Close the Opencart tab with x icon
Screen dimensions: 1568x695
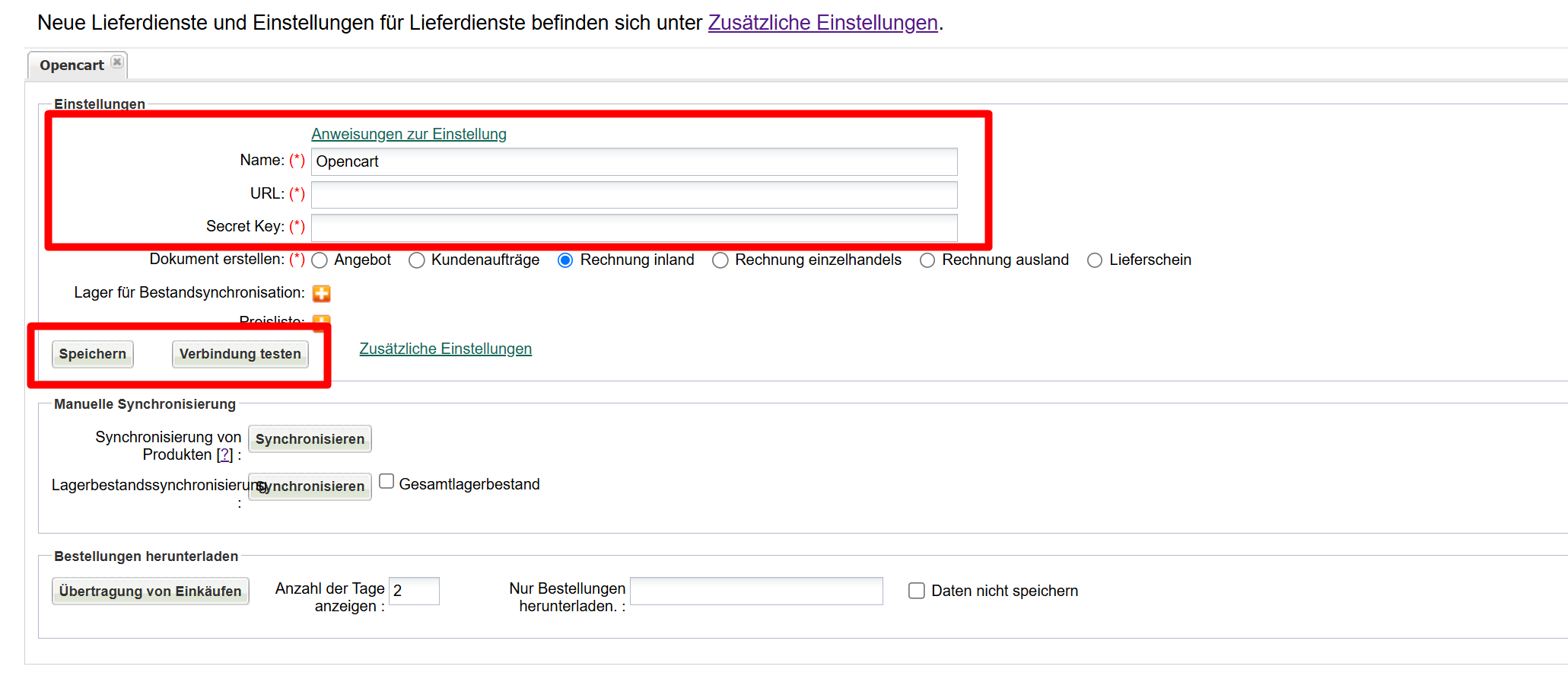pyautogui.click(x=117, y=62)
